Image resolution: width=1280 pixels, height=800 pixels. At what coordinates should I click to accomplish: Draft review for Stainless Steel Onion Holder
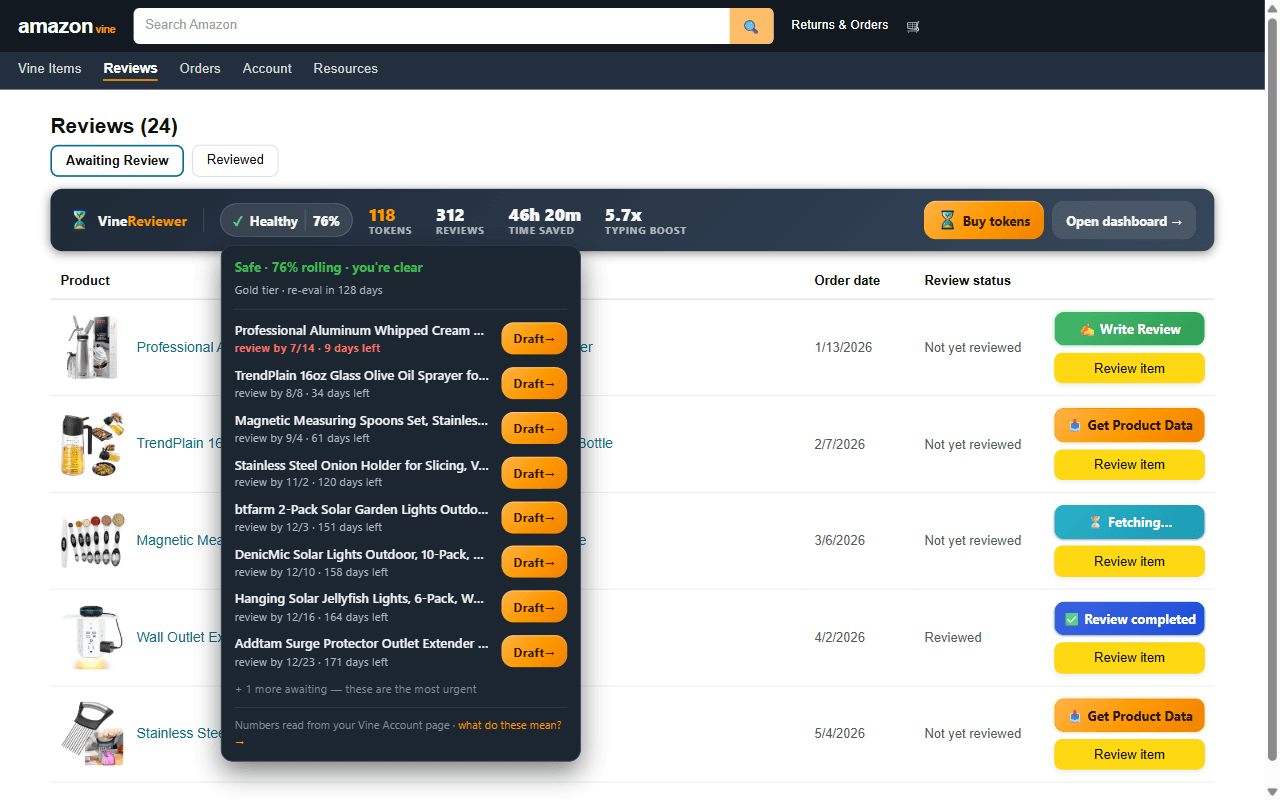click(534, 474)
